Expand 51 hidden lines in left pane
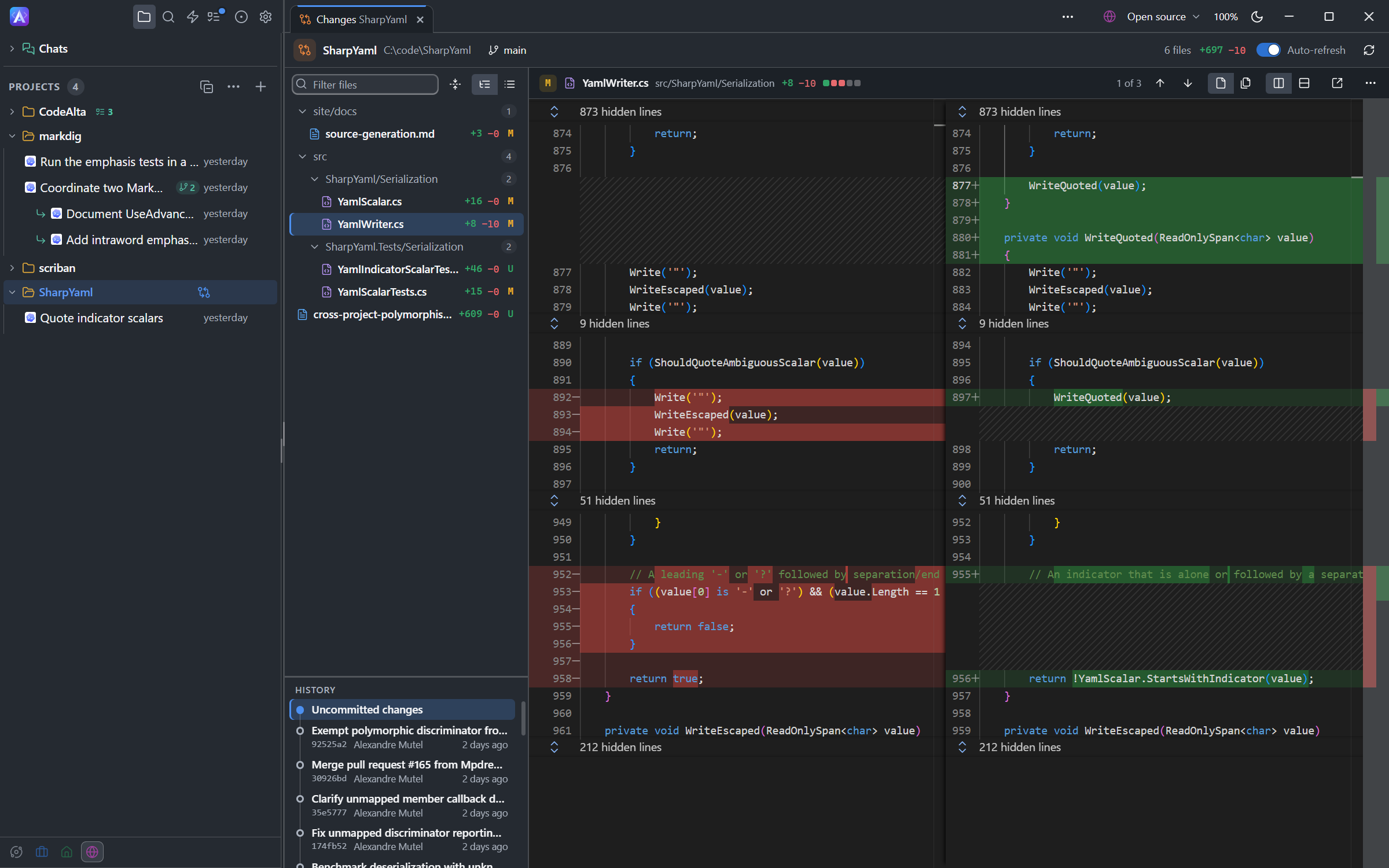This screenshot has width=1389, height=868. tap(554, 501)
